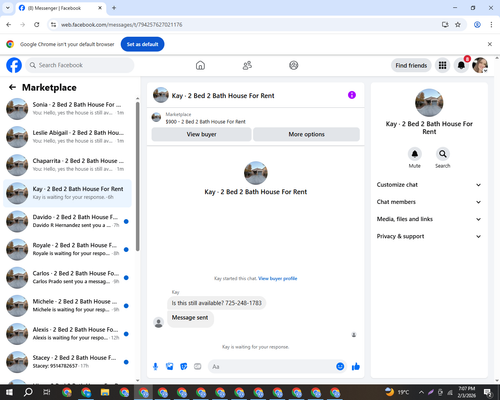Screen dimensions: 500x400
Task: Open the notifications bell icon
Action: coord(461,65)
